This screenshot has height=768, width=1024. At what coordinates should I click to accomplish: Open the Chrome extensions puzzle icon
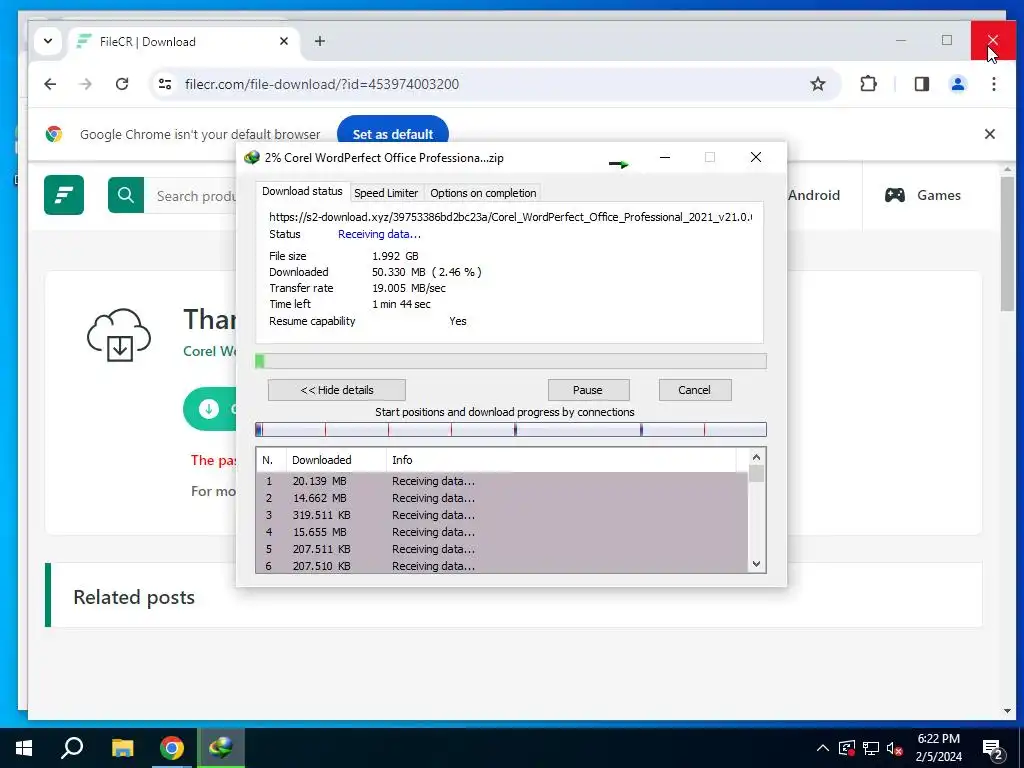point(868,84)
